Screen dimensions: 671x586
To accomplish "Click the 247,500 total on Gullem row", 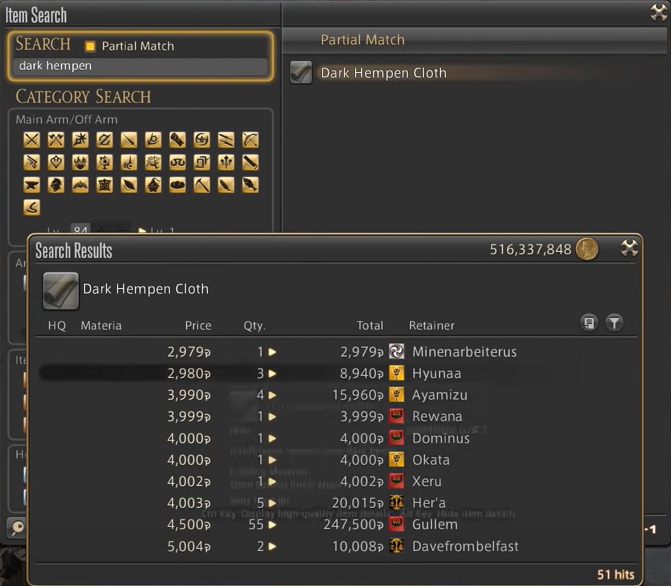I will 353,524.
